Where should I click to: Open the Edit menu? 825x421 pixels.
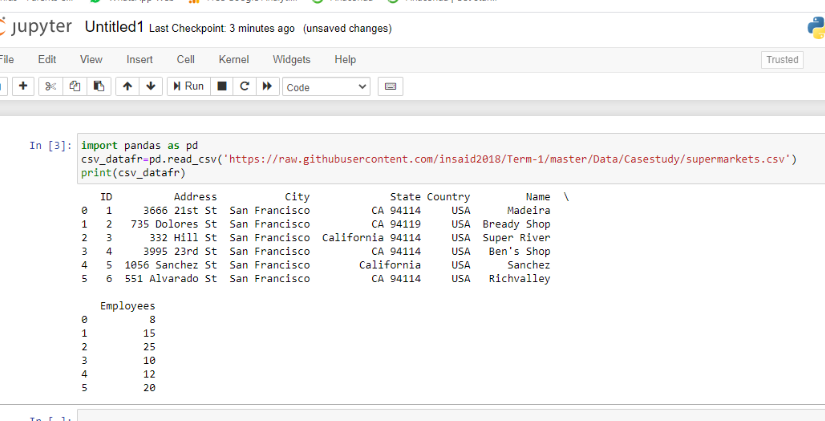tap(47, 59)
